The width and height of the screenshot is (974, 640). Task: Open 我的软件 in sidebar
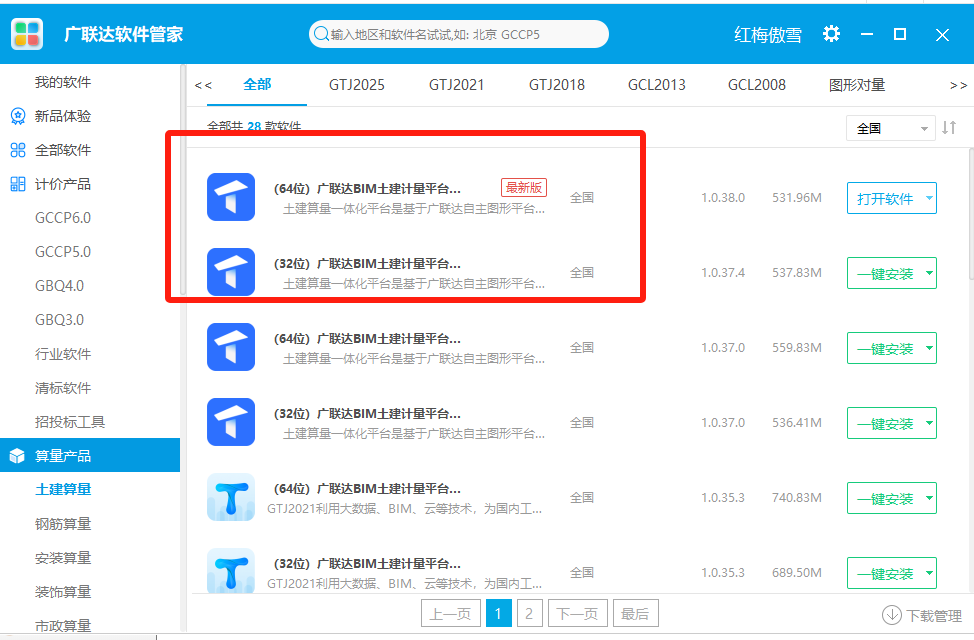point(63,82)
